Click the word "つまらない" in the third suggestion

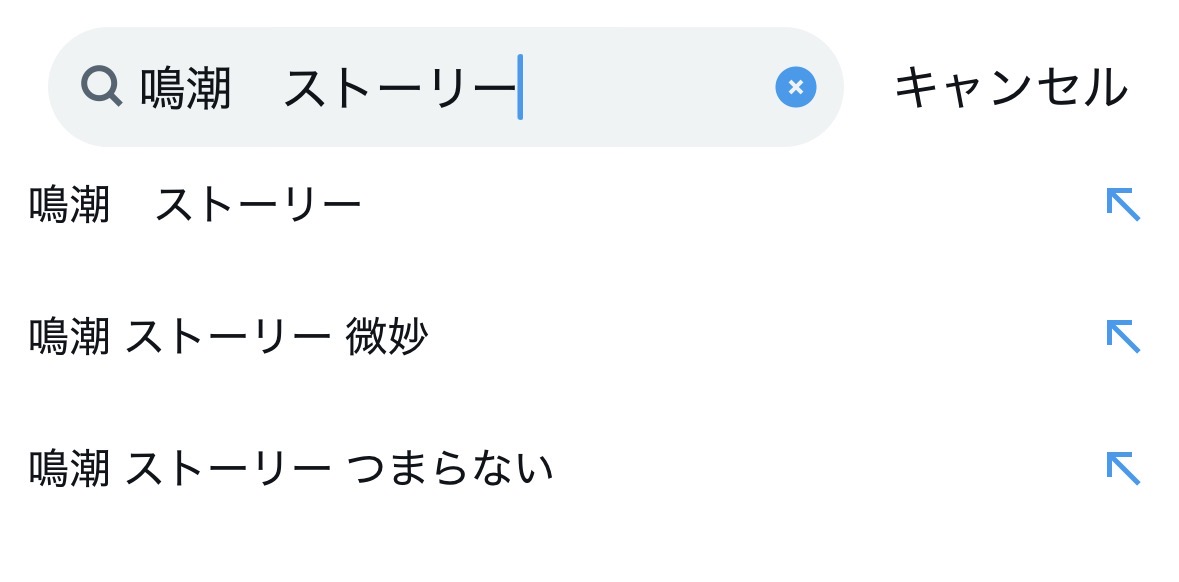pos(450,469)
